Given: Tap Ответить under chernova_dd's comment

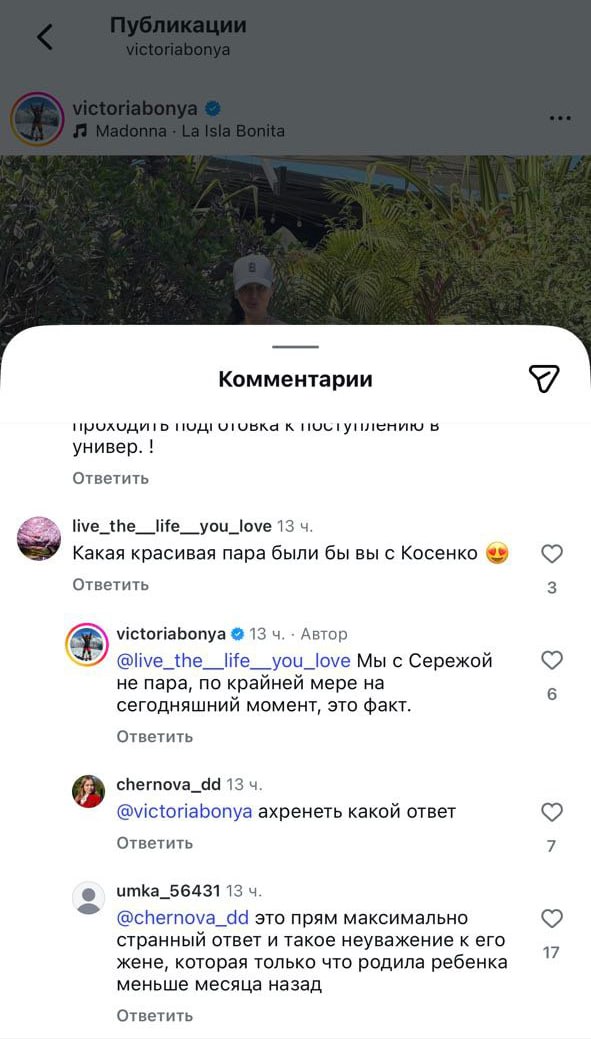Looking at the screenshot, I should 155,843.
